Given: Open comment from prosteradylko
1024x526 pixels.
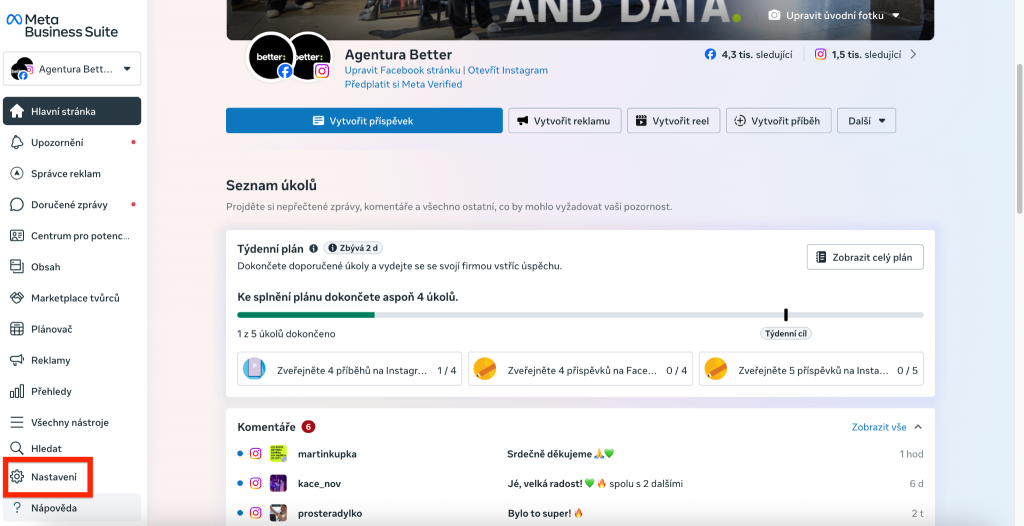Looking at the screenshot, I should (x=580, y=513).
